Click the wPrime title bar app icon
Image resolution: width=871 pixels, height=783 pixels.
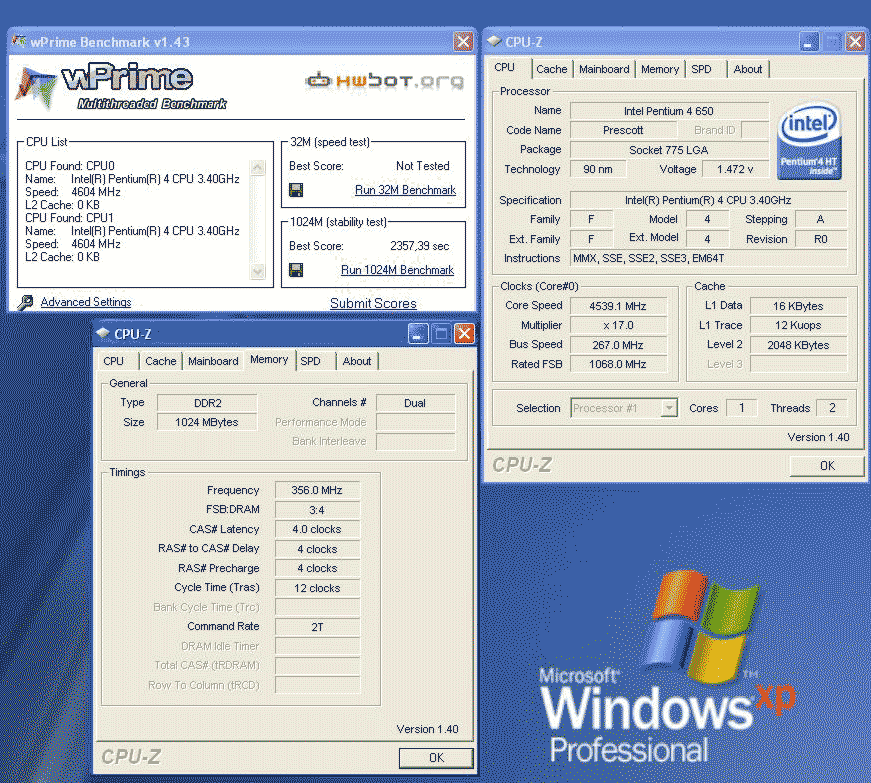19,42
